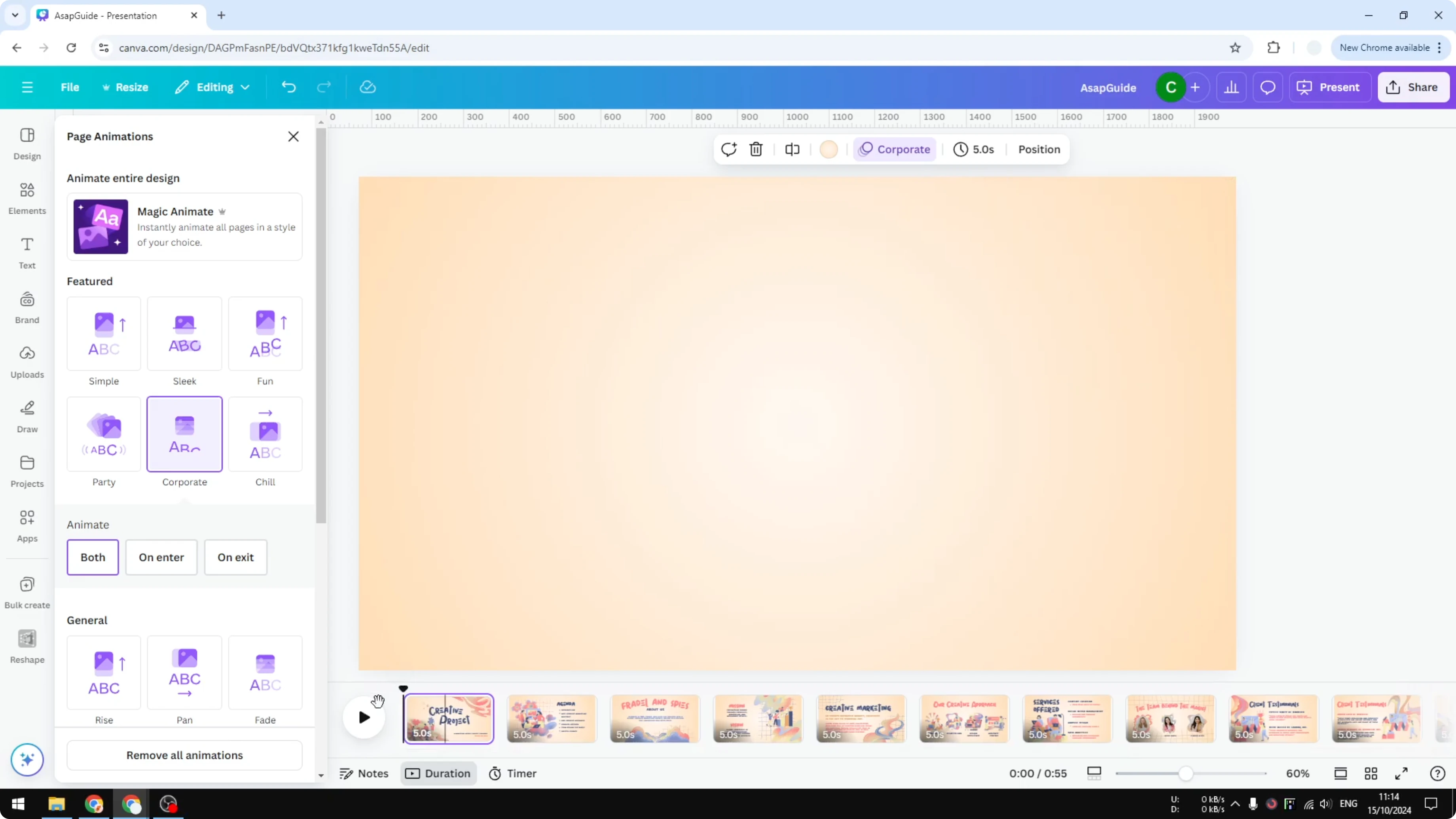
Task: Enable On enter animation
Action: 161,557
